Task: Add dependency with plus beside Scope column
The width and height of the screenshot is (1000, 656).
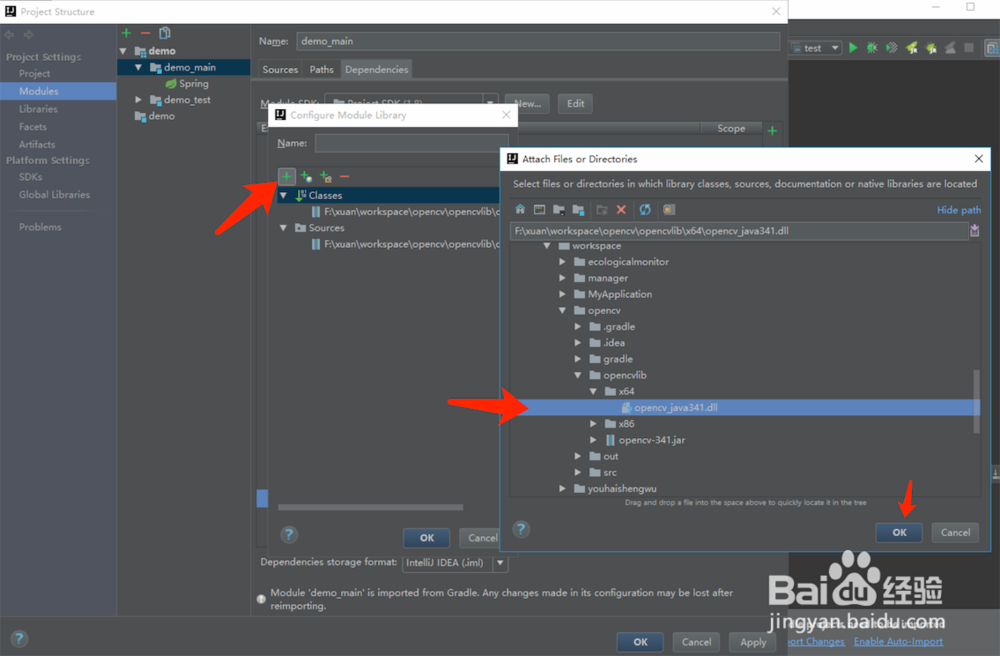Action: tap(772, 131)
